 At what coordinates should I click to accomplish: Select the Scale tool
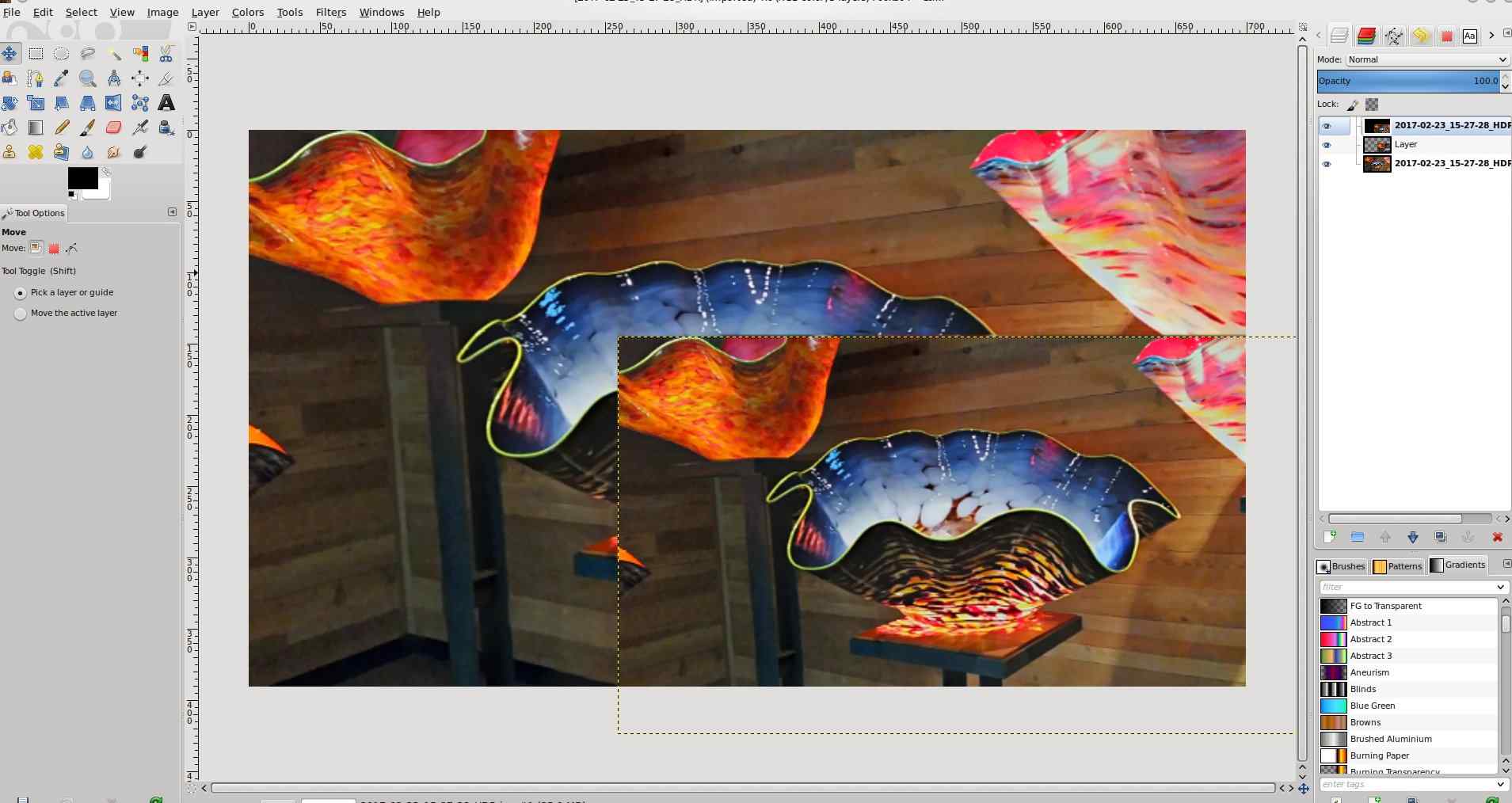(x=36, y=103)
